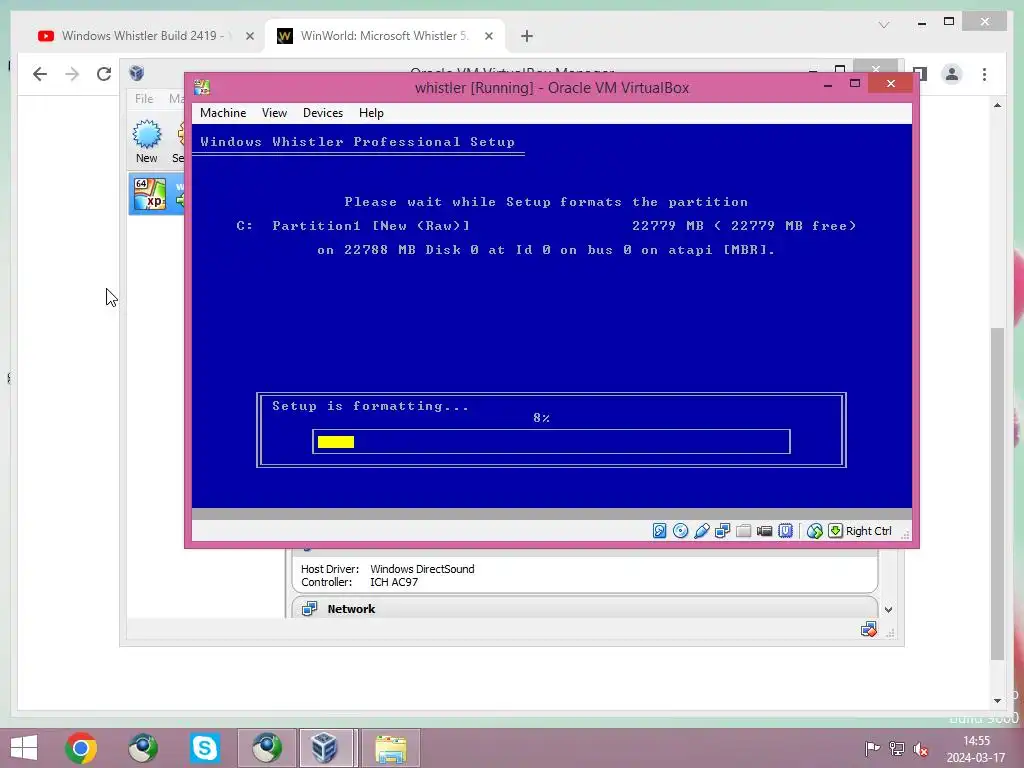Screen dimensions: 1024x768
Task: Click the video capture camera icon in status bar
Action: [764, 531]
